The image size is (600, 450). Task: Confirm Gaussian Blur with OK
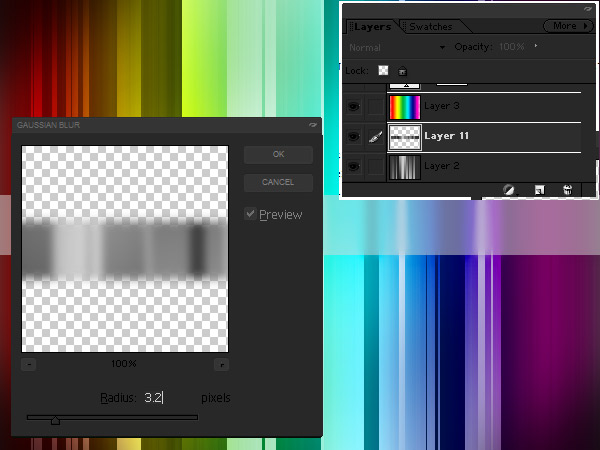pos(278,154)
